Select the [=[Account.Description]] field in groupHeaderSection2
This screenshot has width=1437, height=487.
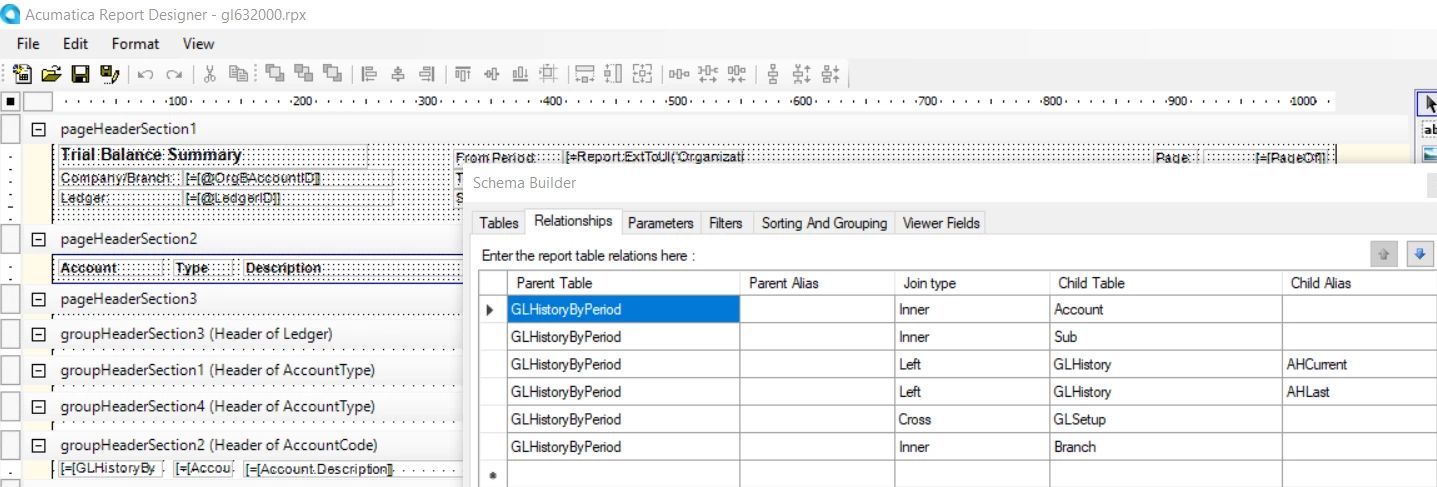pos(320,469)
